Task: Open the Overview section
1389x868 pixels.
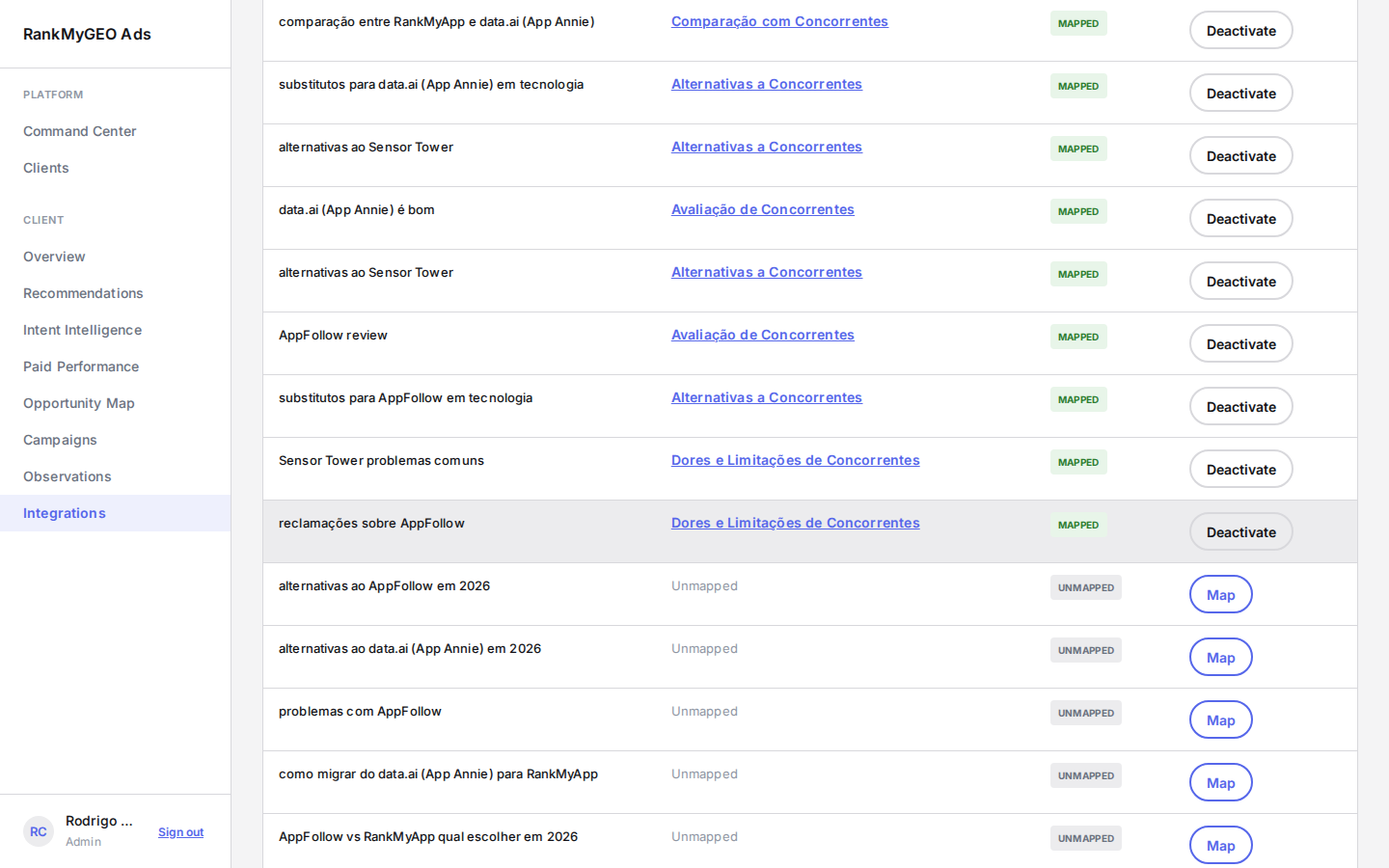Action: tap(116, 257)
